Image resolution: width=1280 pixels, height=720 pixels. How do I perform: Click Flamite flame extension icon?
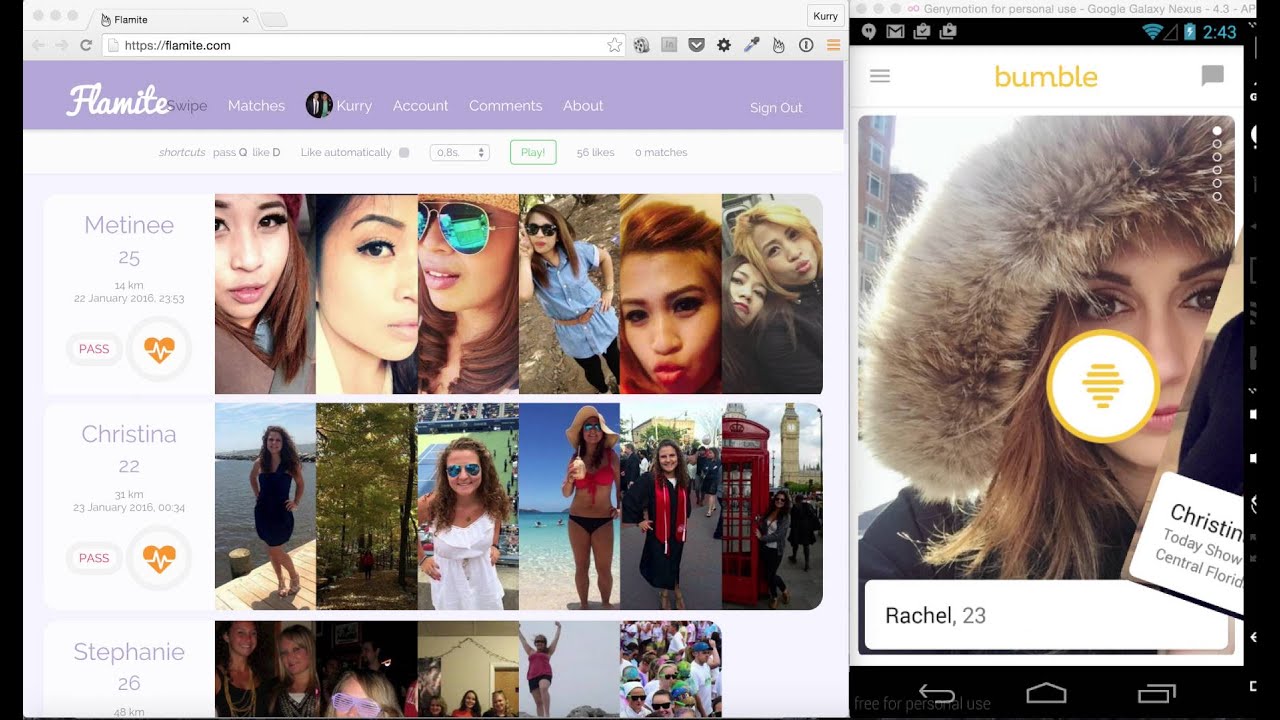point(778,45)
